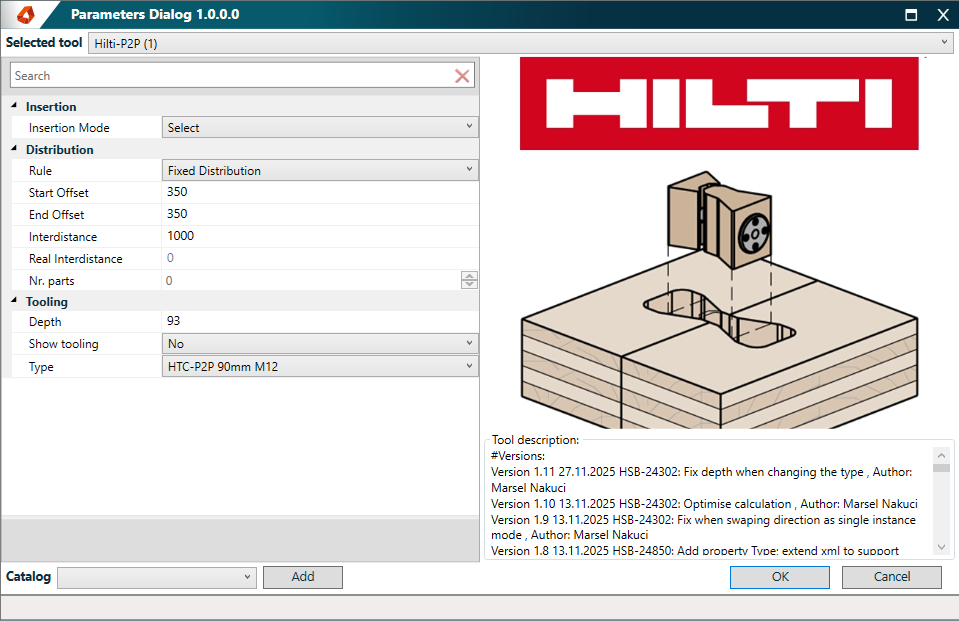Select the Depth label
The image size is (959, 621).
[x=45, y=322]
